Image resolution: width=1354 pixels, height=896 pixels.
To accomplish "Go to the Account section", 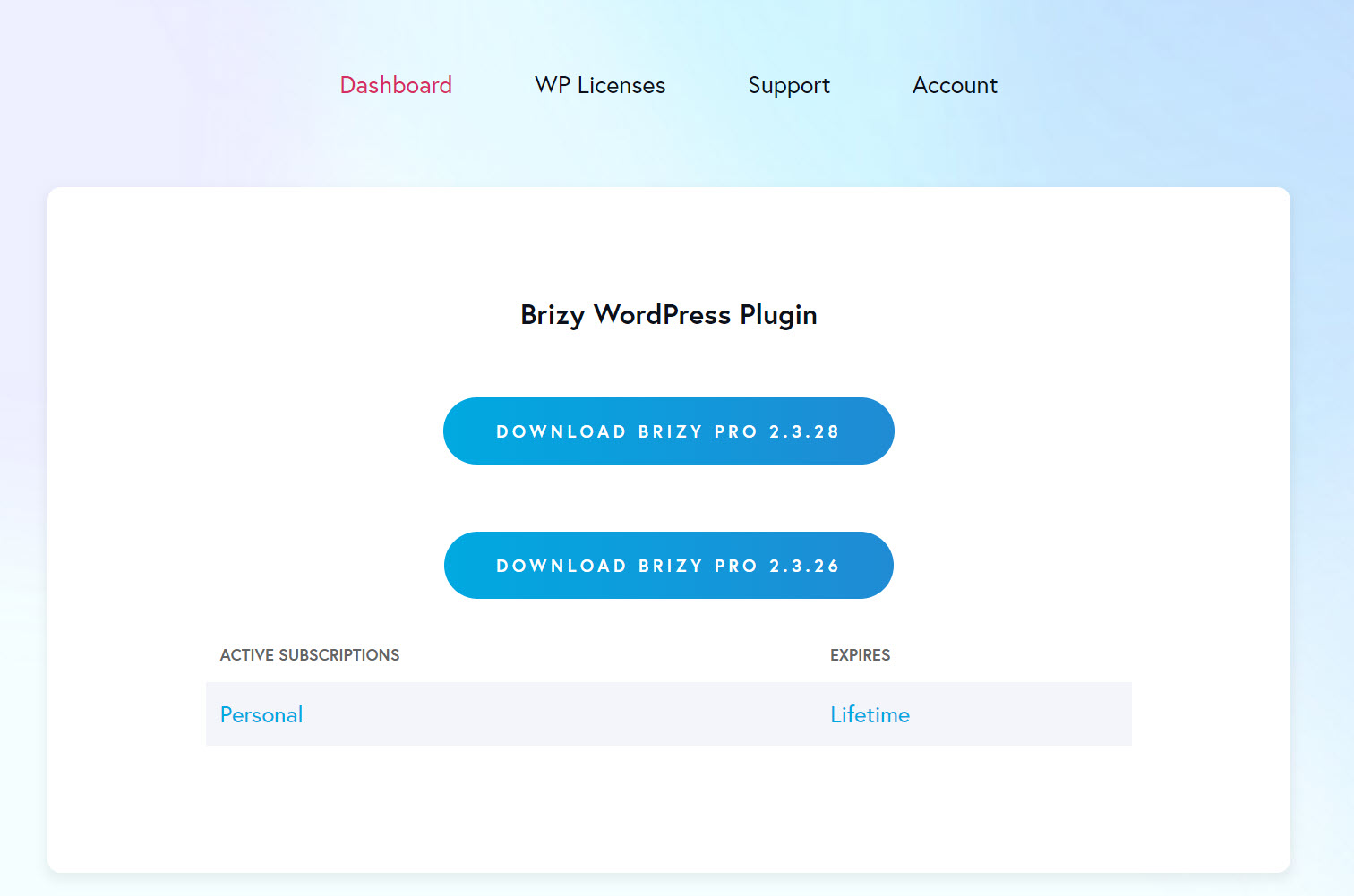I will click(x=955, y=85).
